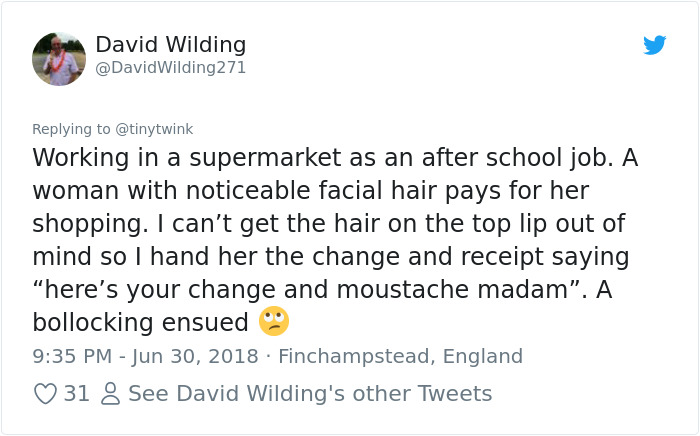
Task: Open the Finchampstead, England location
Action: [400, 356]
